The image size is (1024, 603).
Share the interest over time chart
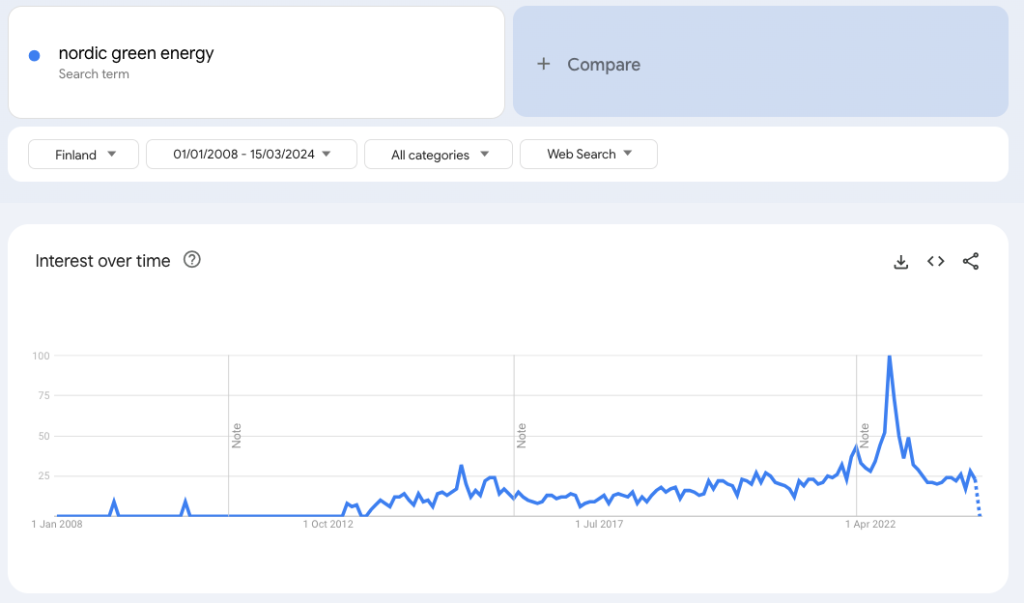point(970,261)
